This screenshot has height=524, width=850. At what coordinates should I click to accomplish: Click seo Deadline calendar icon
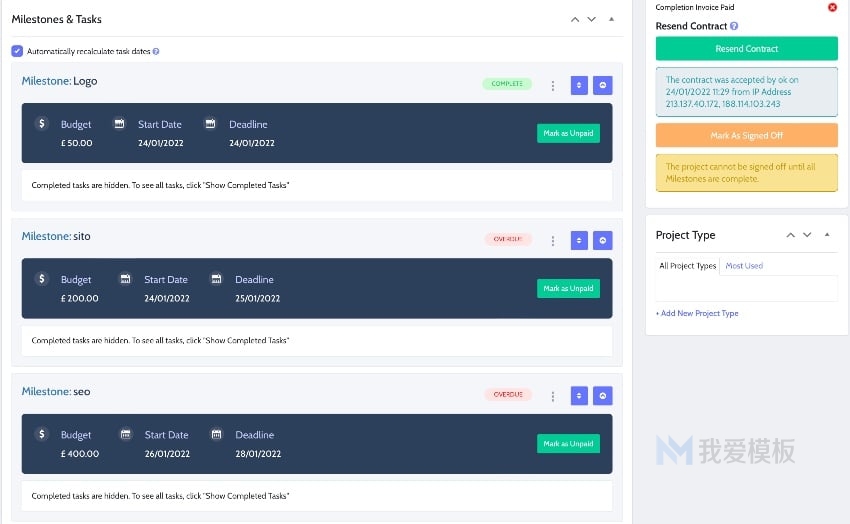216,434
